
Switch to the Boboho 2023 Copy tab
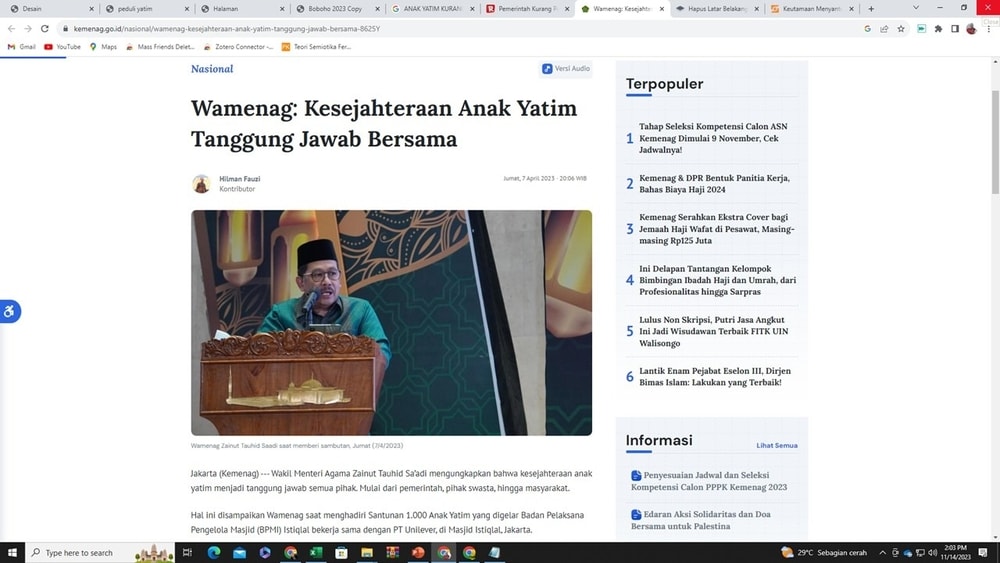[x=335, y=9]
